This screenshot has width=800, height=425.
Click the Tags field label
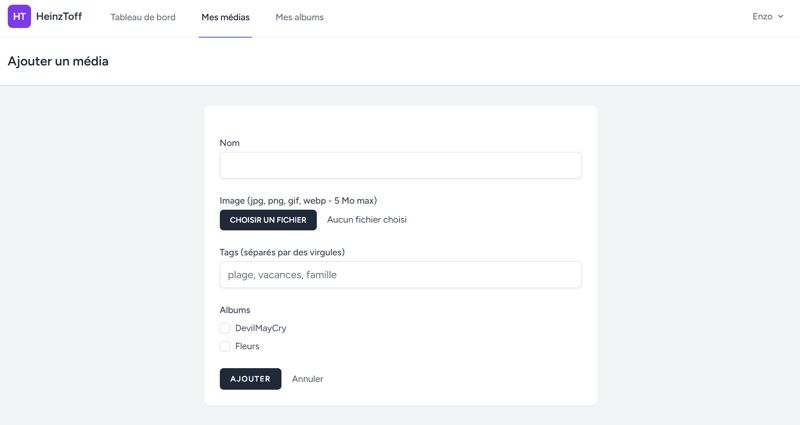click(x=282, y=252)
